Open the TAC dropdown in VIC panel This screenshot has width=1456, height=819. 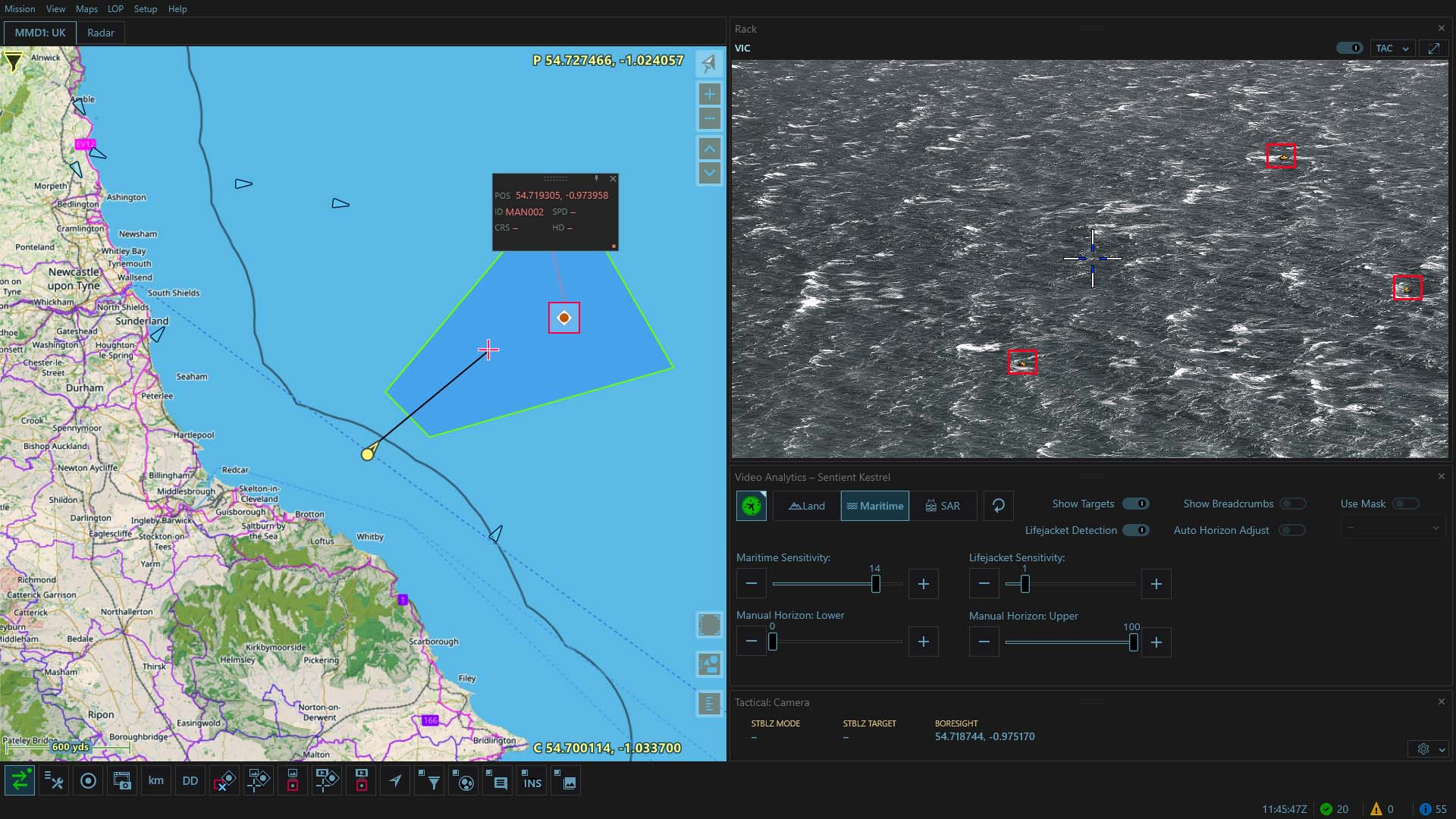[x=1392, y=49]
